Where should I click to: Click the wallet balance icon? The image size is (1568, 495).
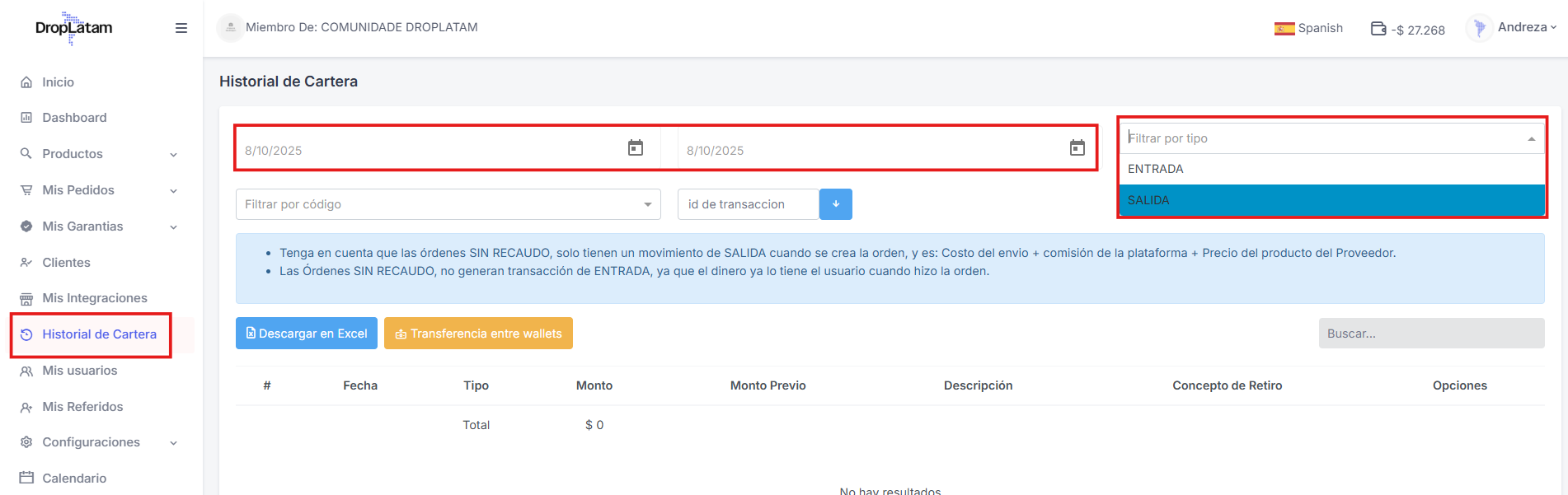click(1378, 29)
